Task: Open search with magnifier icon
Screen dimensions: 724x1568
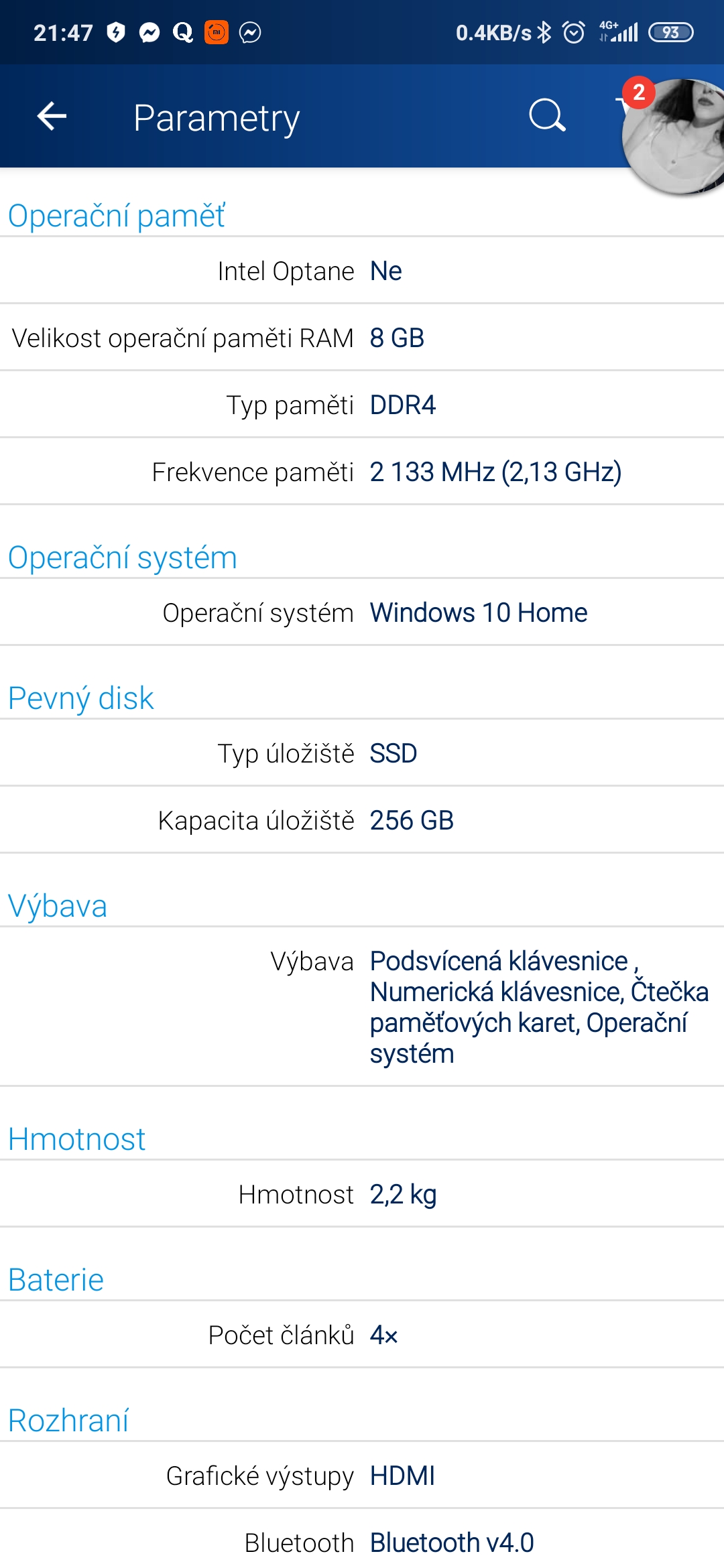Action: (x=547, y=116)
